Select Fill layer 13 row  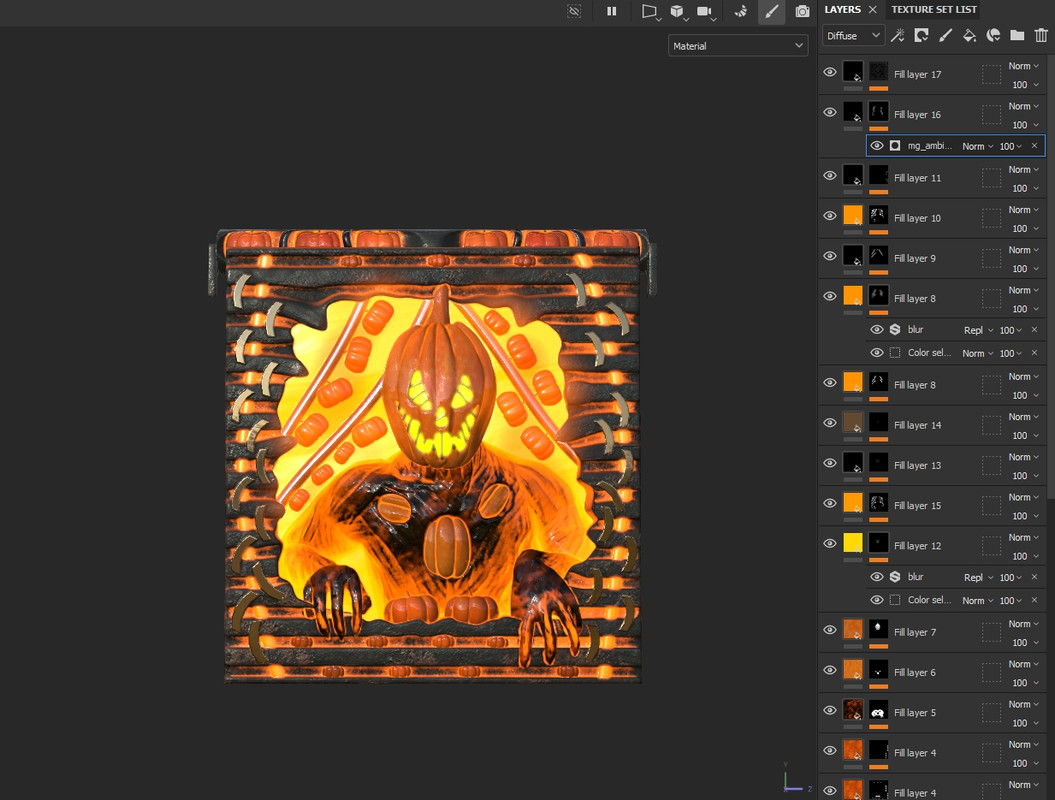coord(932,466)
